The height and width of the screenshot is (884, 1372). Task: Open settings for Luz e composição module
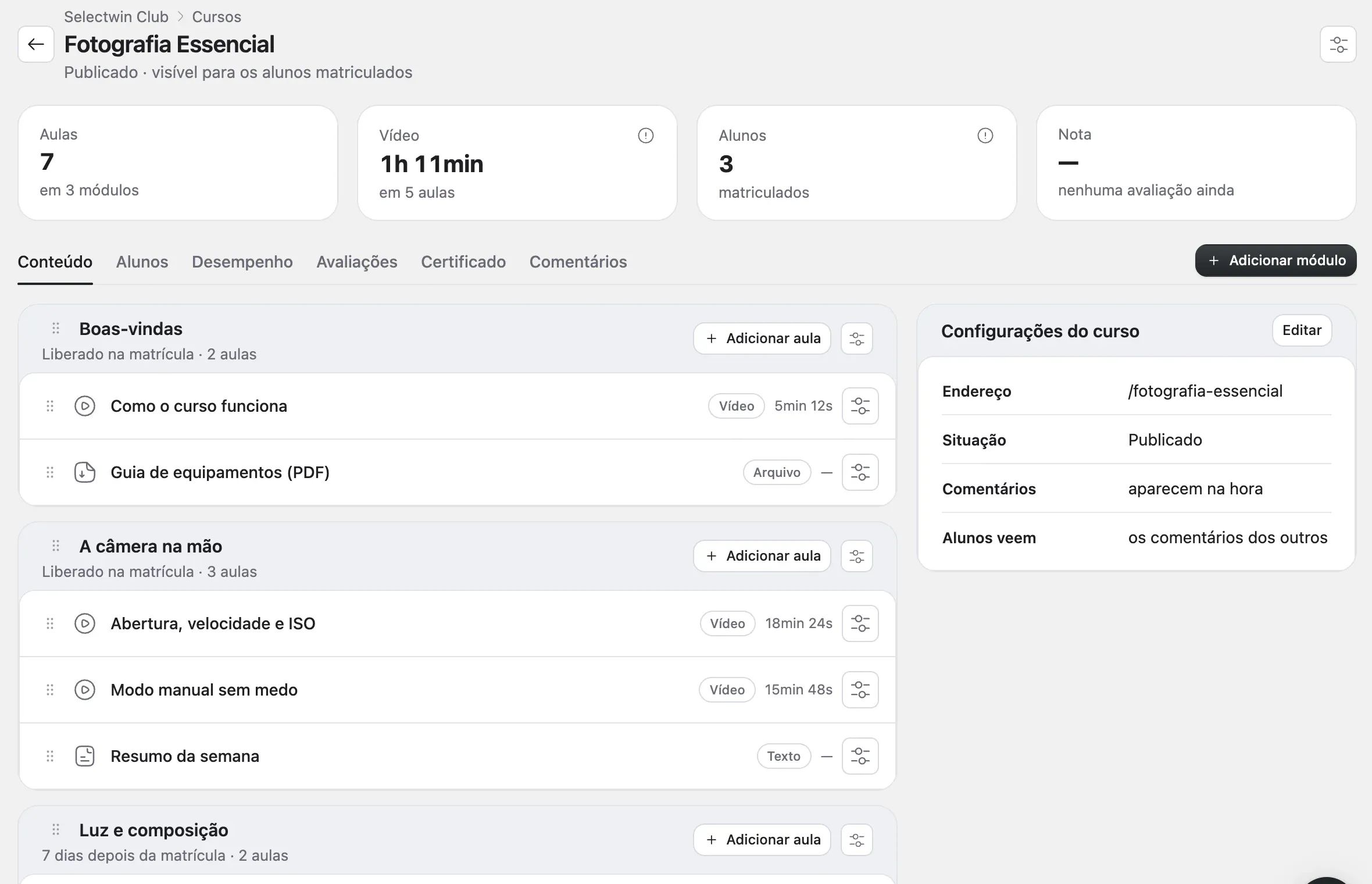coord(857,840)
